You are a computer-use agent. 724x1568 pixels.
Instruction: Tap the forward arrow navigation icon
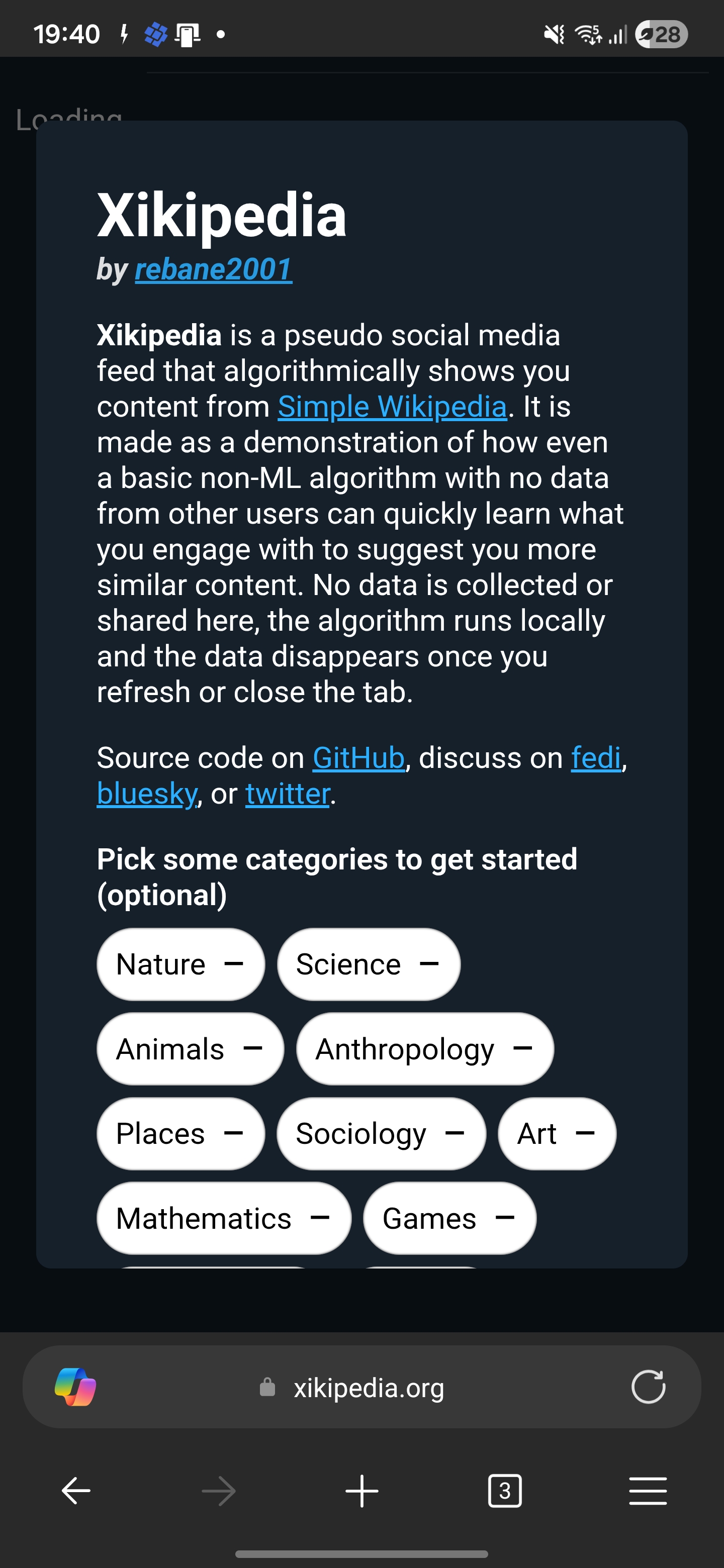point(219,1491)
